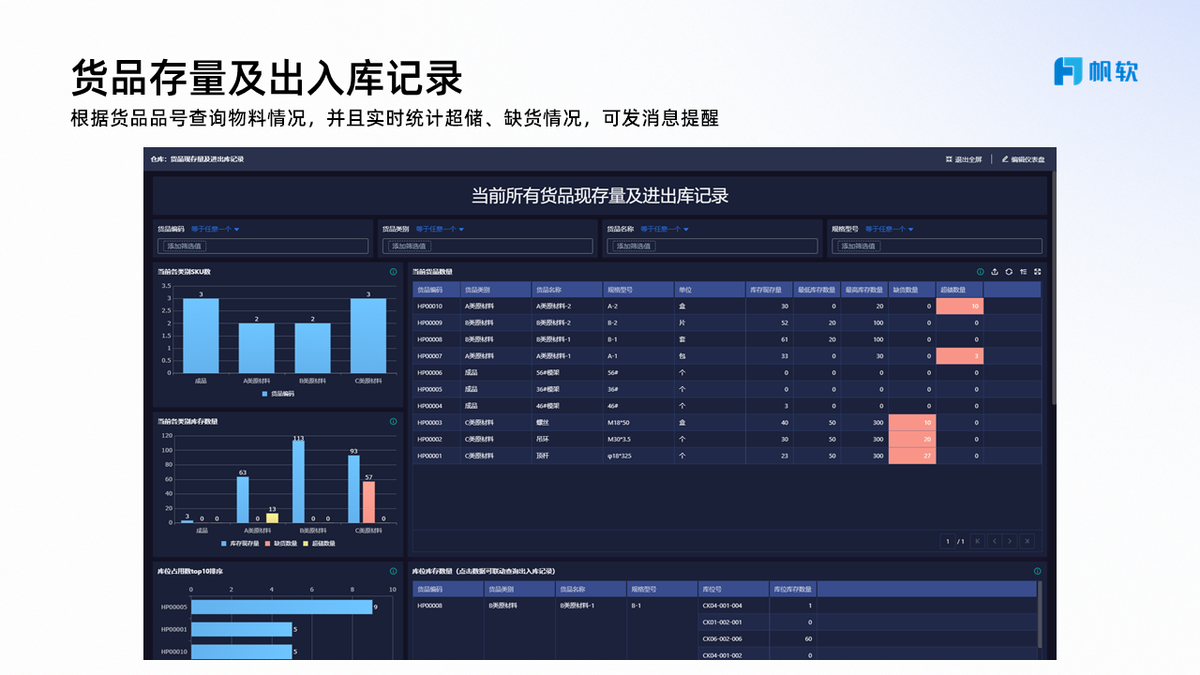This screenshot has height=675, width=1200.
Task: Click the 螺丝 product name cell
Action: [566, 422]
